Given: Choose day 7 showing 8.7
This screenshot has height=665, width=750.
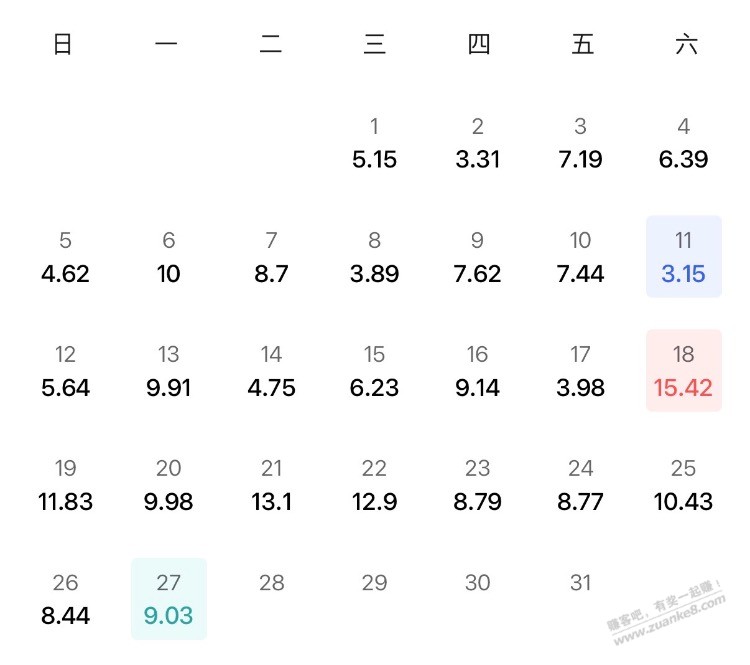Looking at the screenshot, I should (x=271, y=256).
